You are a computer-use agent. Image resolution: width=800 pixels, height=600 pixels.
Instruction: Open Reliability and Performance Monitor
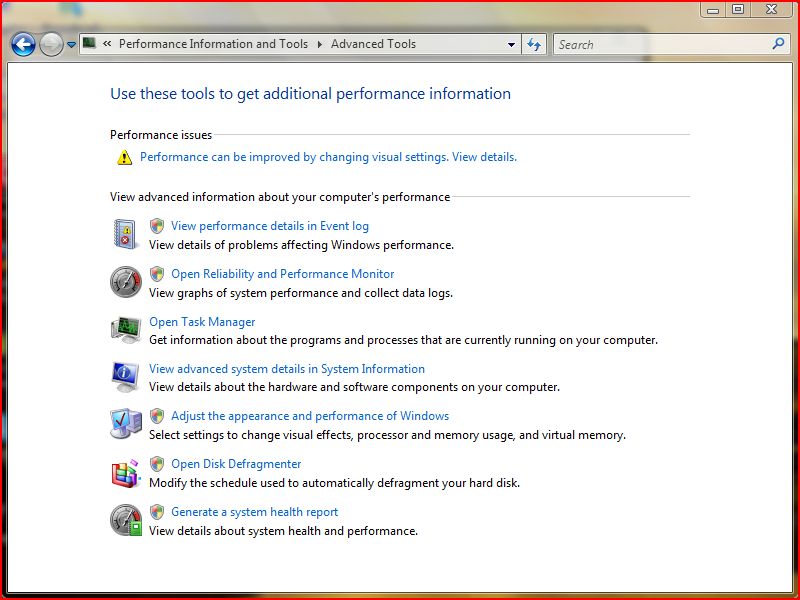pos(283,274)
